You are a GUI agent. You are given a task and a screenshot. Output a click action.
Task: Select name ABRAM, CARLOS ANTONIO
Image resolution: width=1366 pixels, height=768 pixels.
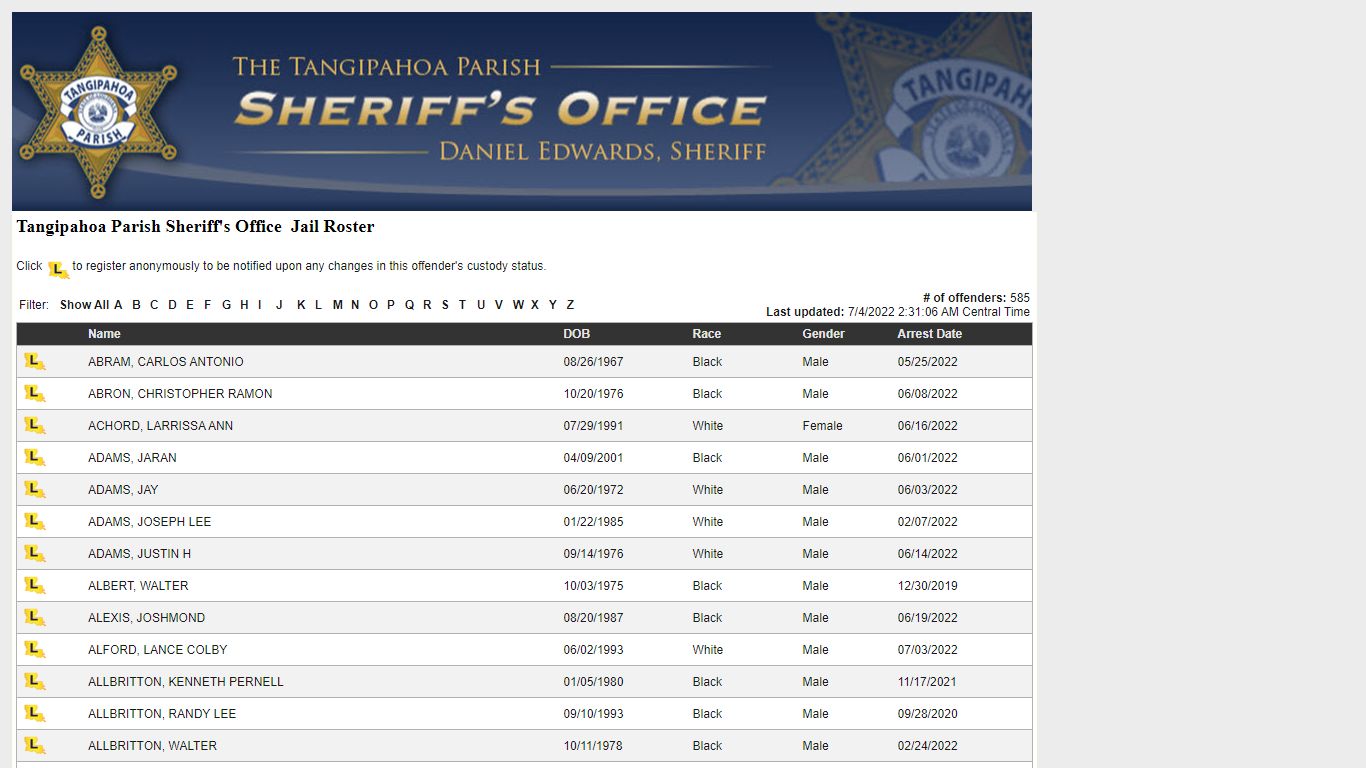pos(166,362)
